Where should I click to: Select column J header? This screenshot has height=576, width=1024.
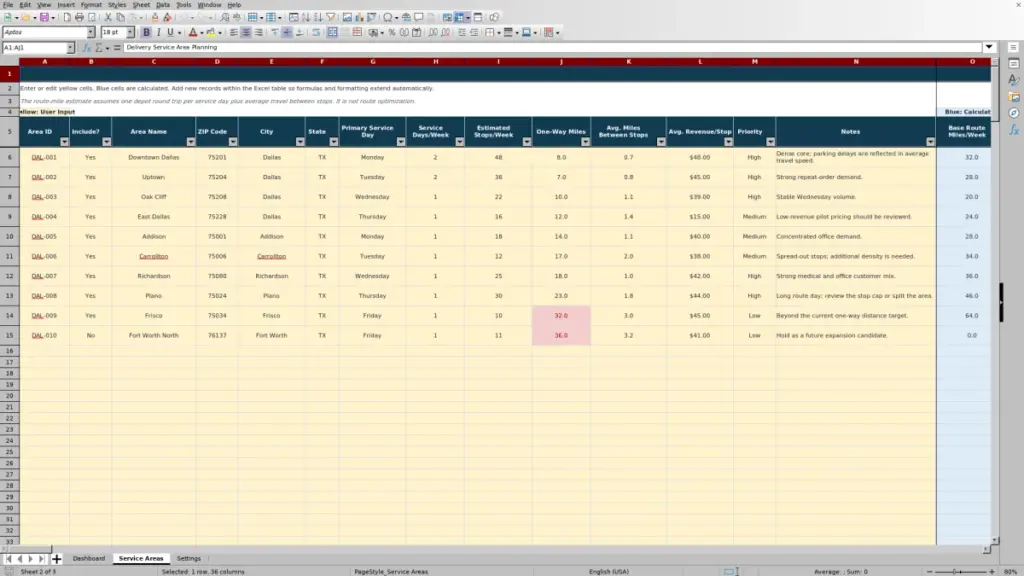[561, 61]
